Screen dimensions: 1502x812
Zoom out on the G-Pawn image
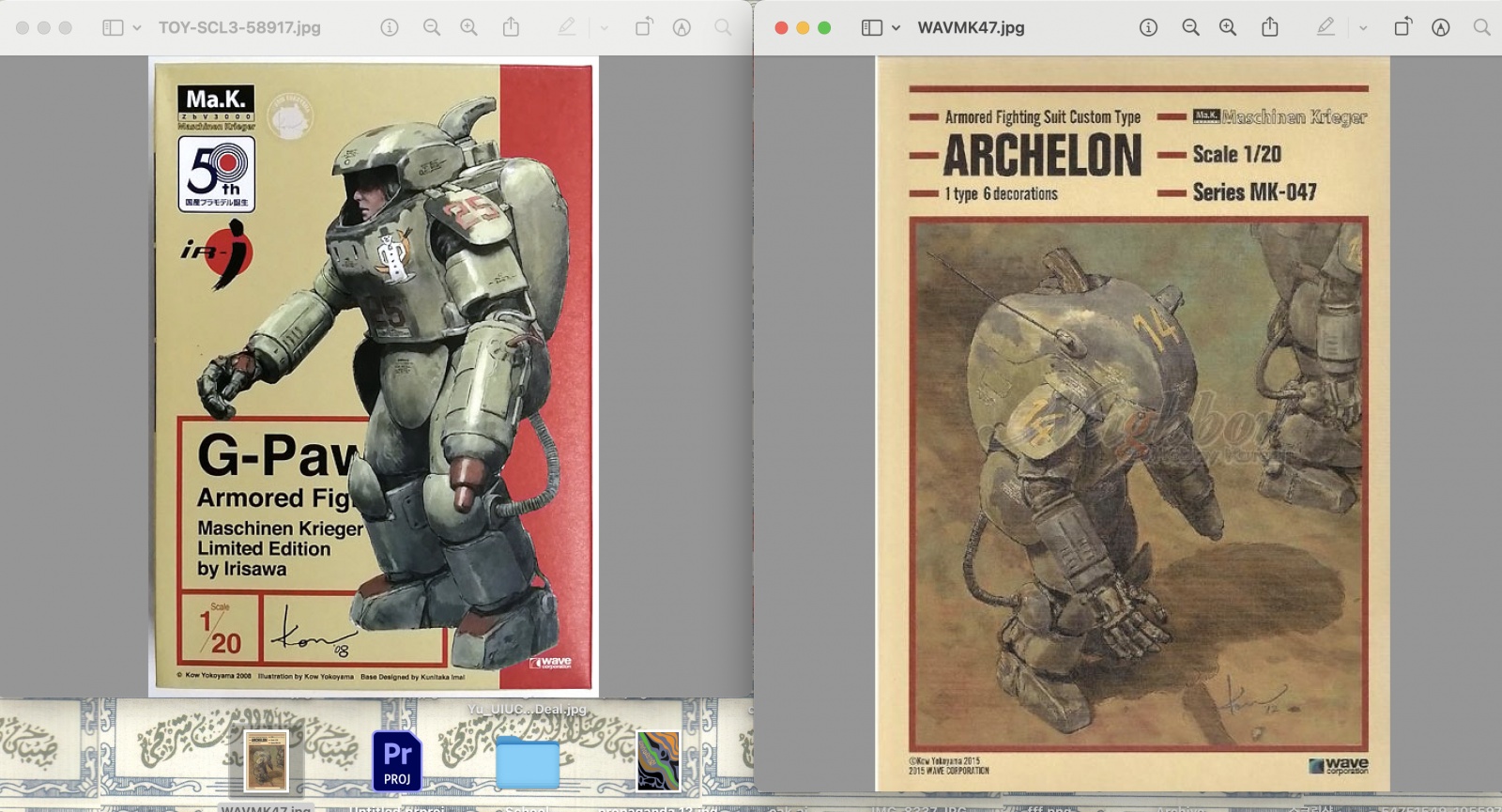coord(432,28)
